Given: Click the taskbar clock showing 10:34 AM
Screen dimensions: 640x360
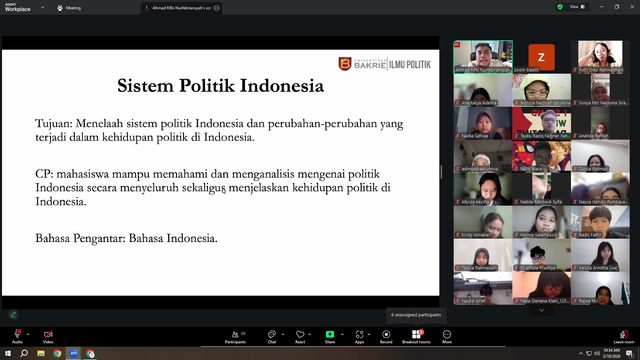Looking at the screenshot, I should (611, 353).
